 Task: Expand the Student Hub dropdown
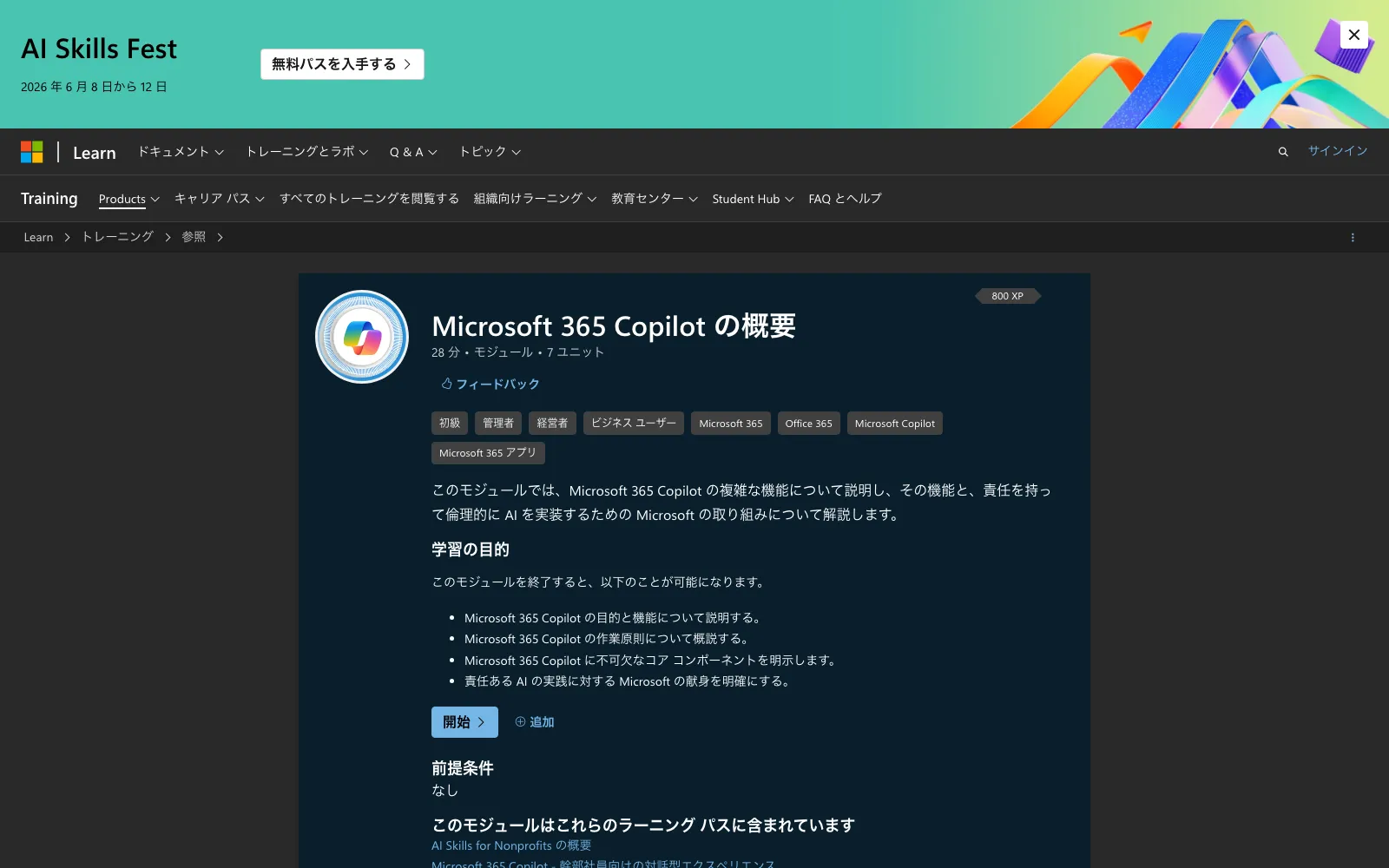[754, 199]
